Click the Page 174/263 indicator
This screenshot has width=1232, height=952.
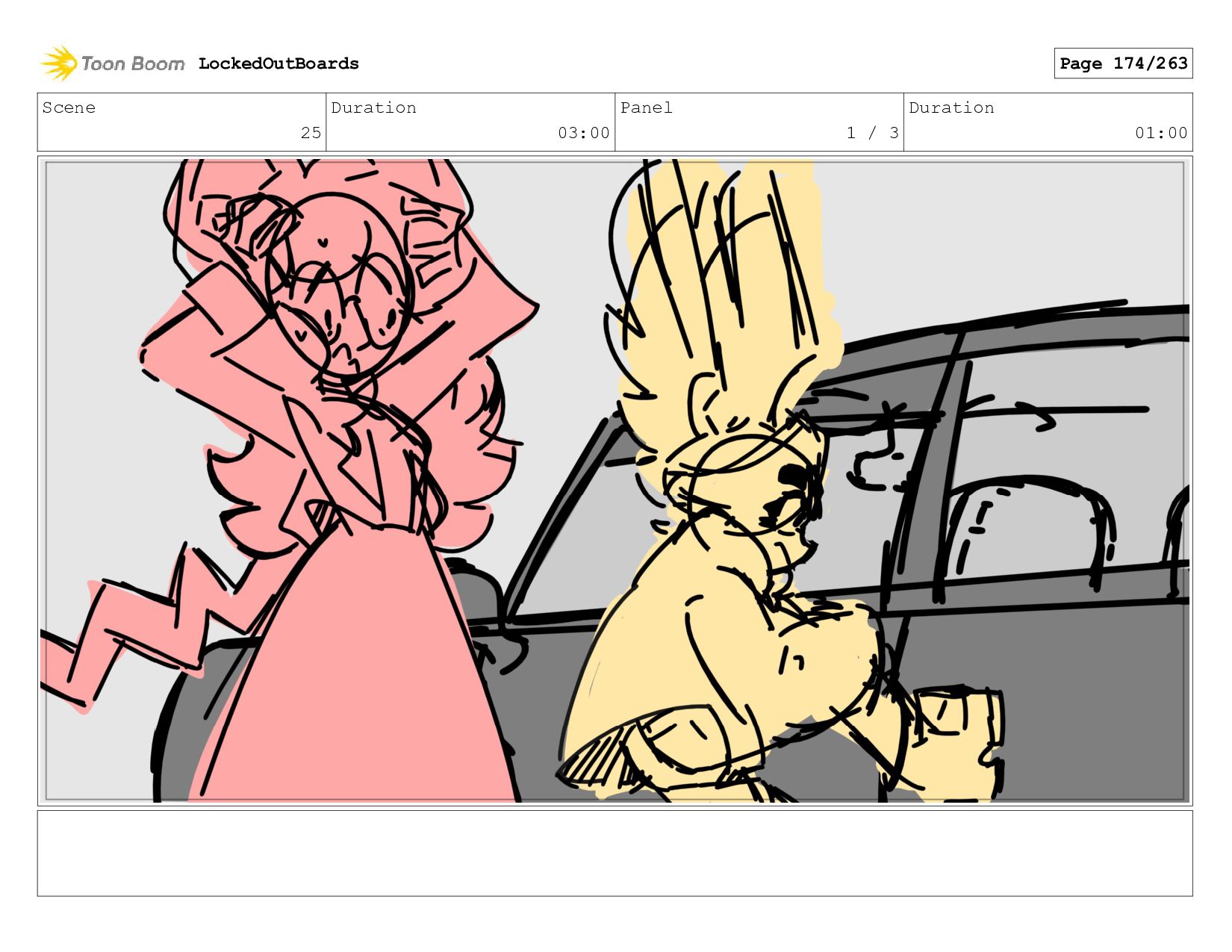1123,63
